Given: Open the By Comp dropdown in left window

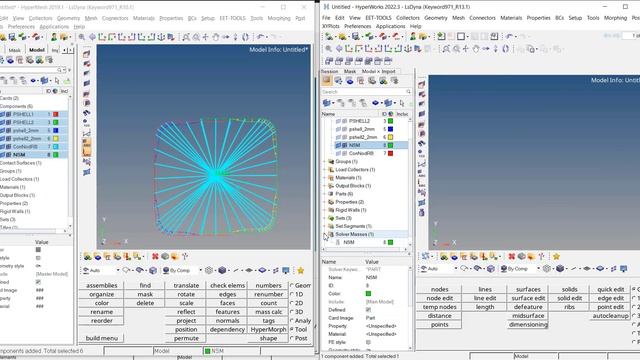Looking at the screenshot, I should pyautogui.click(x=200, y=270).
